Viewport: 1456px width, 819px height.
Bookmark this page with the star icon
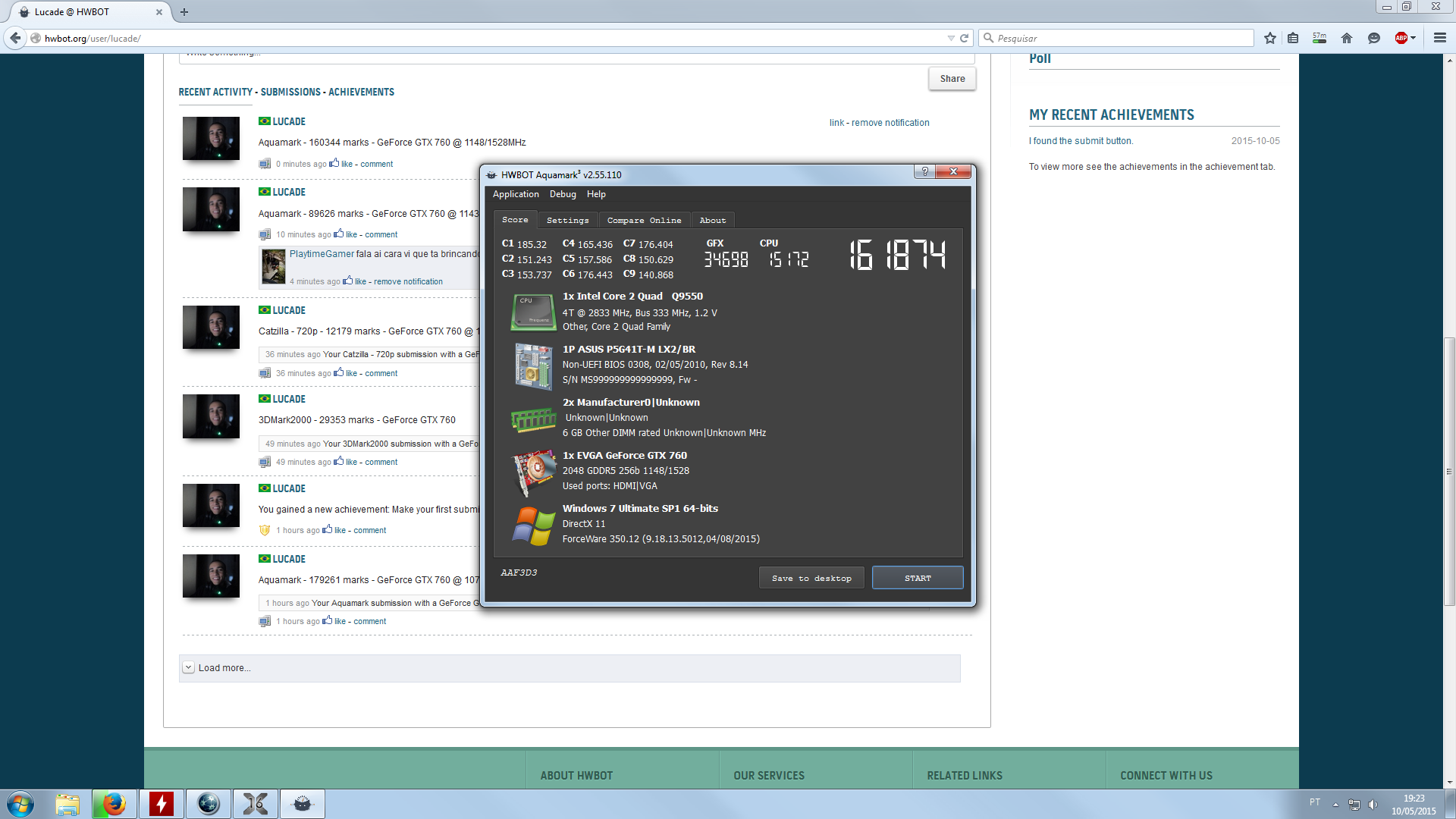(1270, 38)
